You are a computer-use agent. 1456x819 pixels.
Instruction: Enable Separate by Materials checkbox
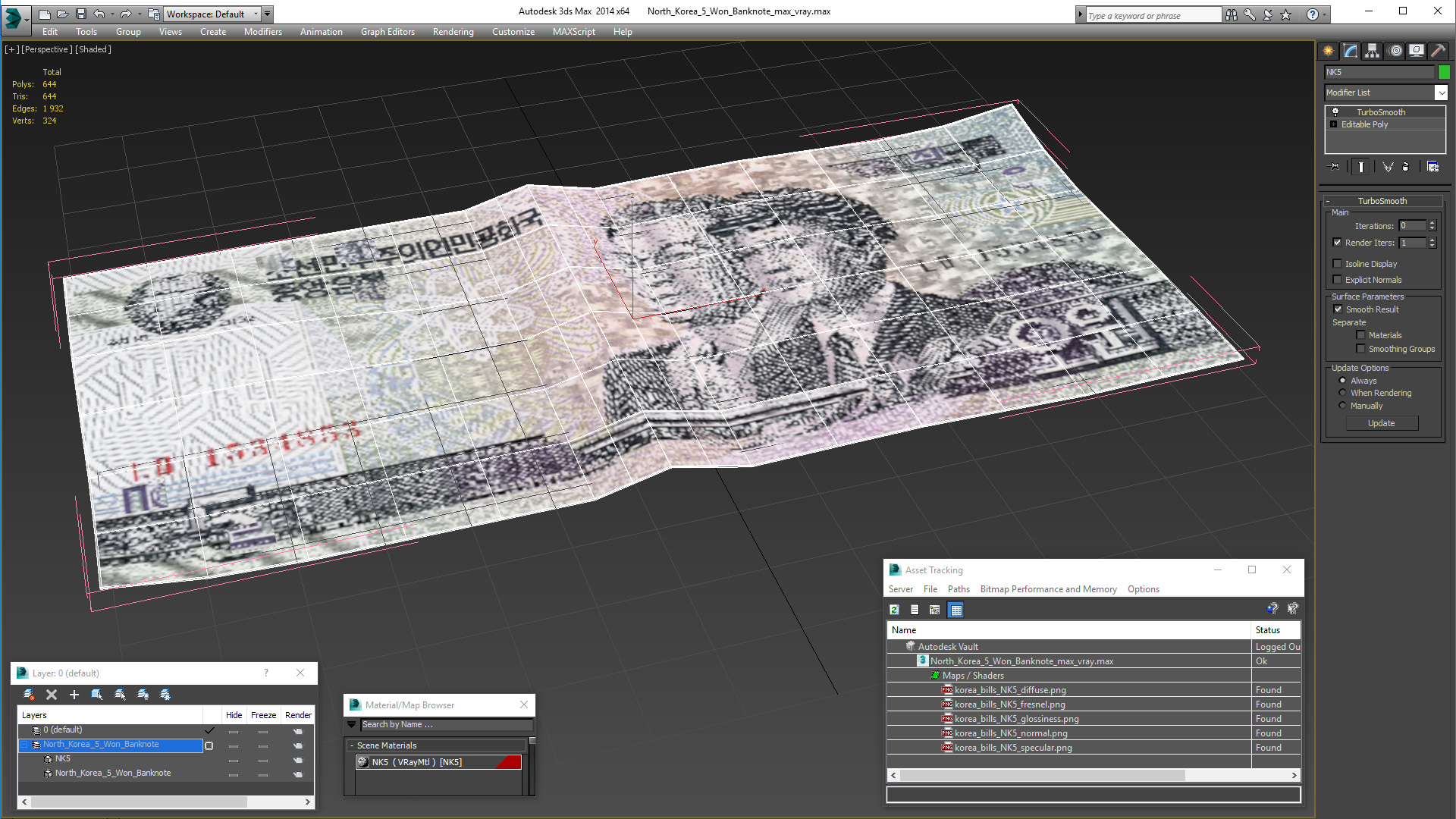tap(1360, 335)
